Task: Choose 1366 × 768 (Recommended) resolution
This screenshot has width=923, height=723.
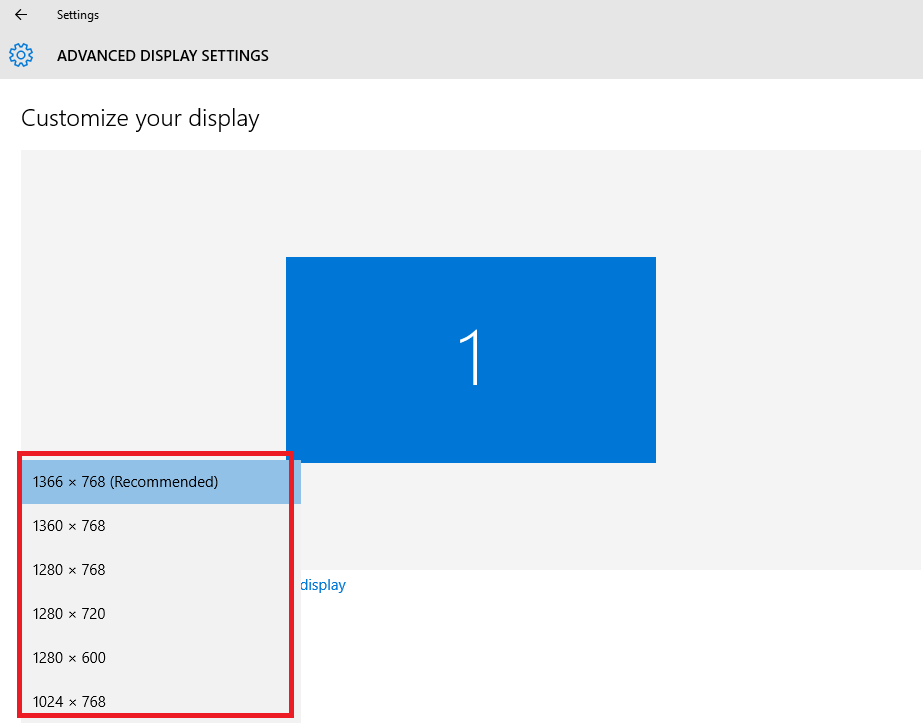Action: pyautogui.click(x=161, y=482)
